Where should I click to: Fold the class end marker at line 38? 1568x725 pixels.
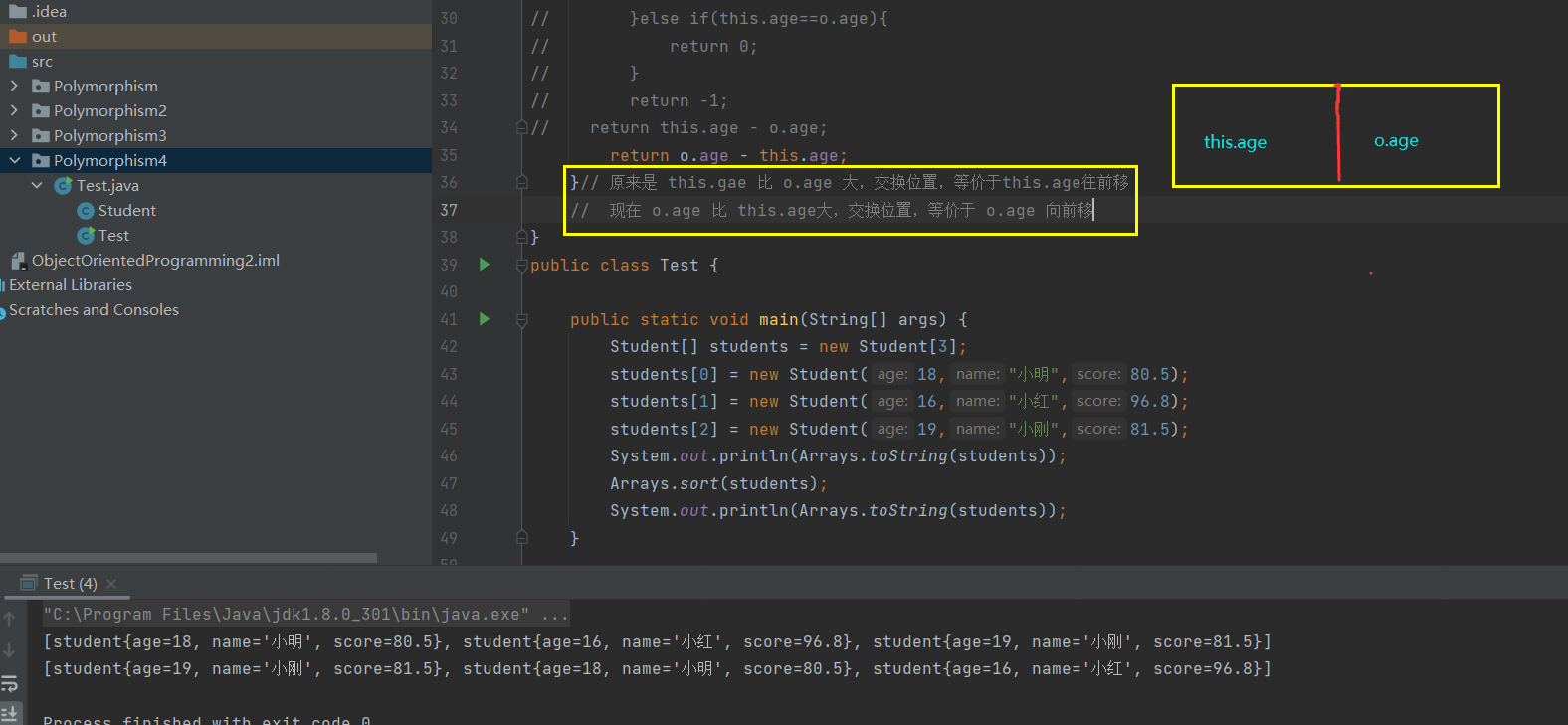click(521, 237)
